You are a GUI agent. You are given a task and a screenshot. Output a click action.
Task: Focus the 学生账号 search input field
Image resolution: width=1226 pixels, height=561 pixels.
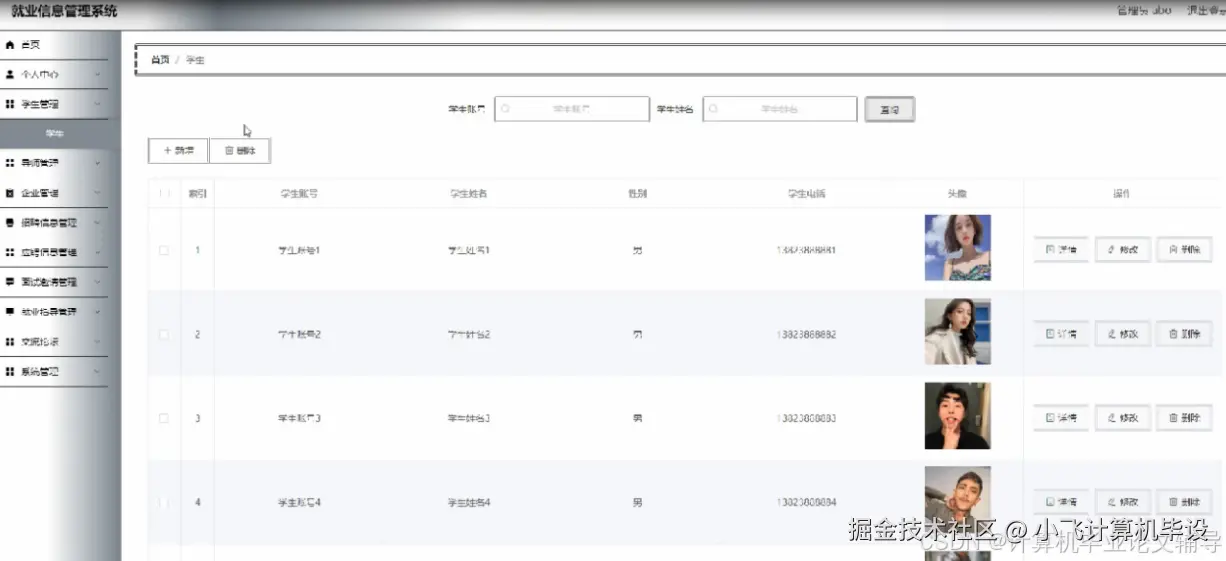pos(572,109)
